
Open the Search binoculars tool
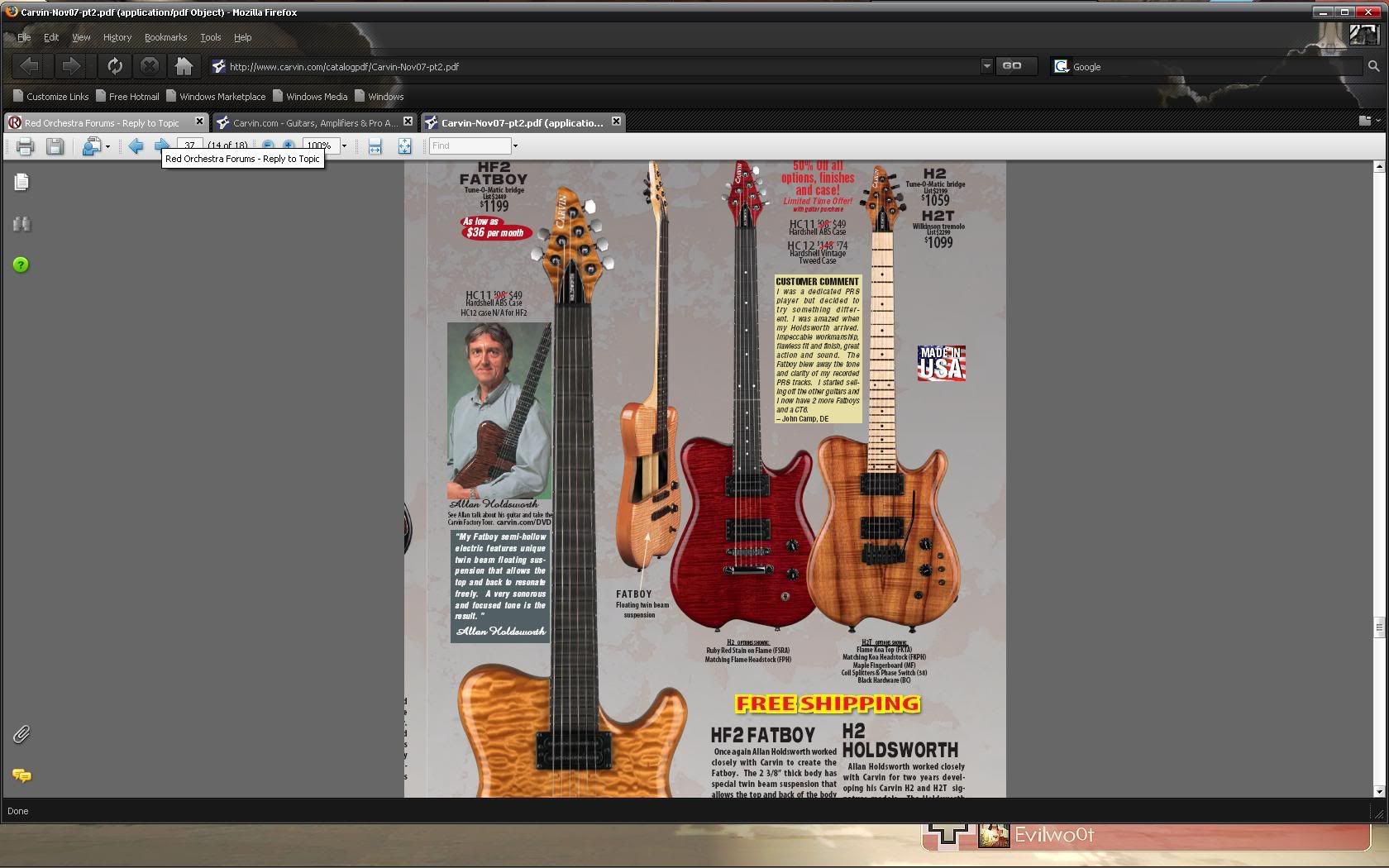[x=21, y=224]
